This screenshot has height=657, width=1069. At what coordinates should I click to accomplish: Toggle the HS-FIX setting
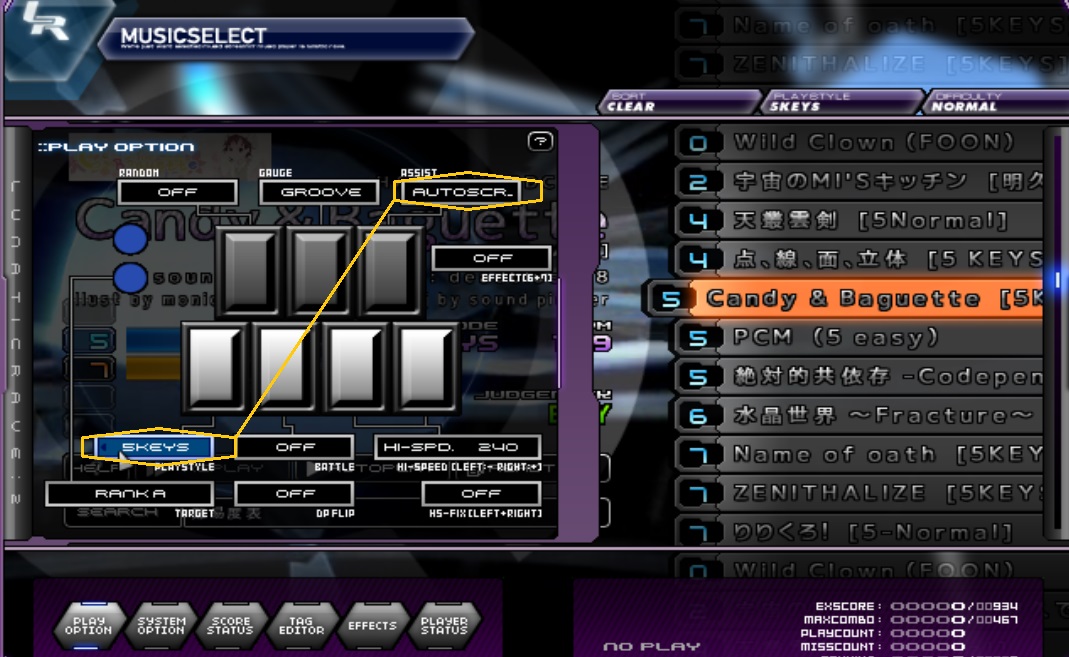(x=481, y=493)
